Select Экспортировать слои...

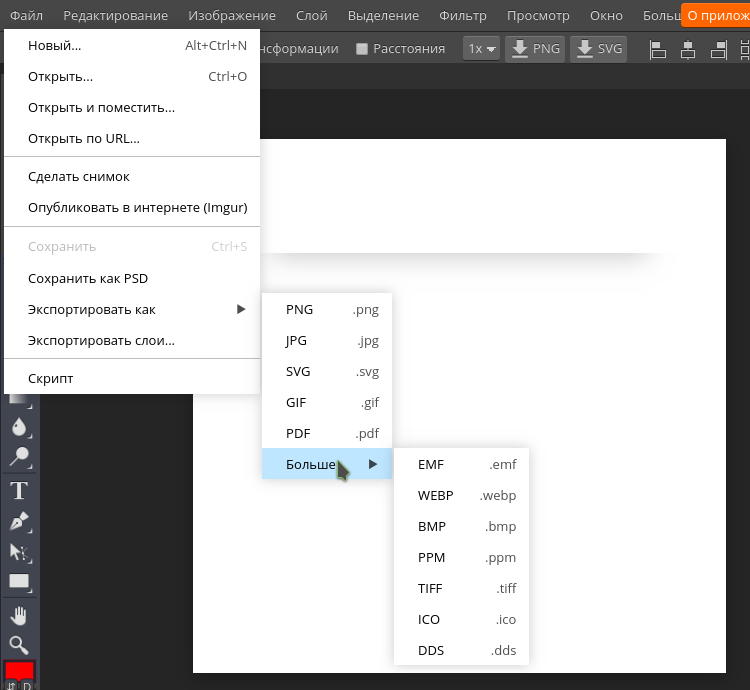[132, 340]
